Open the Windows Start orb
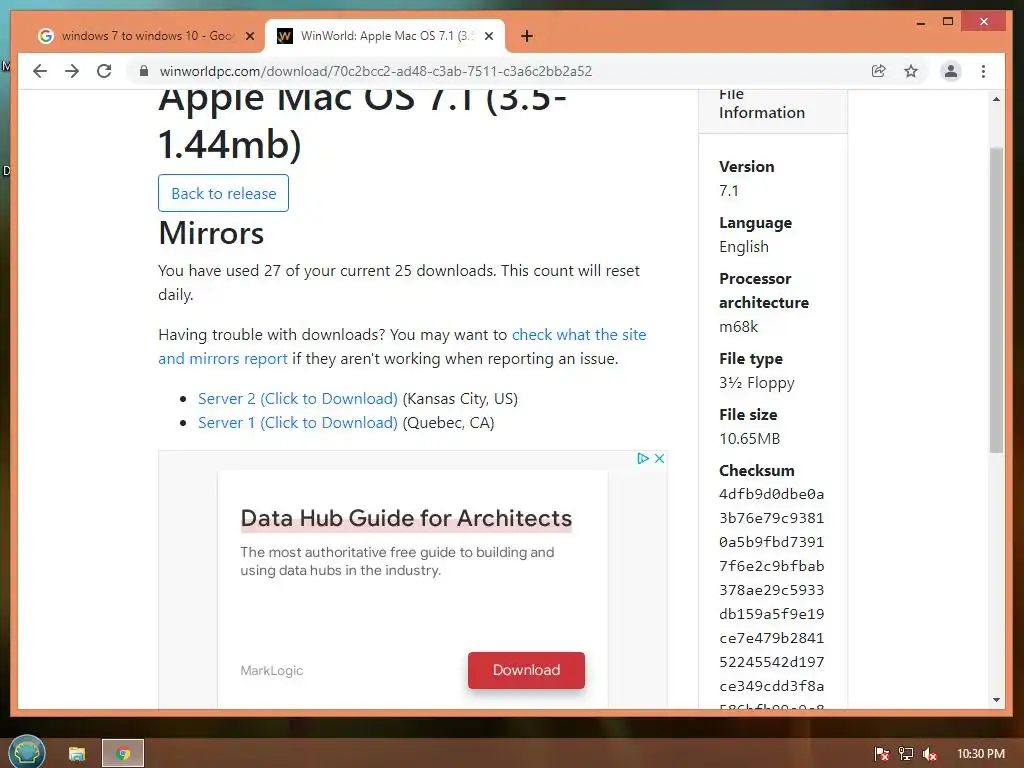 point(26,753)
